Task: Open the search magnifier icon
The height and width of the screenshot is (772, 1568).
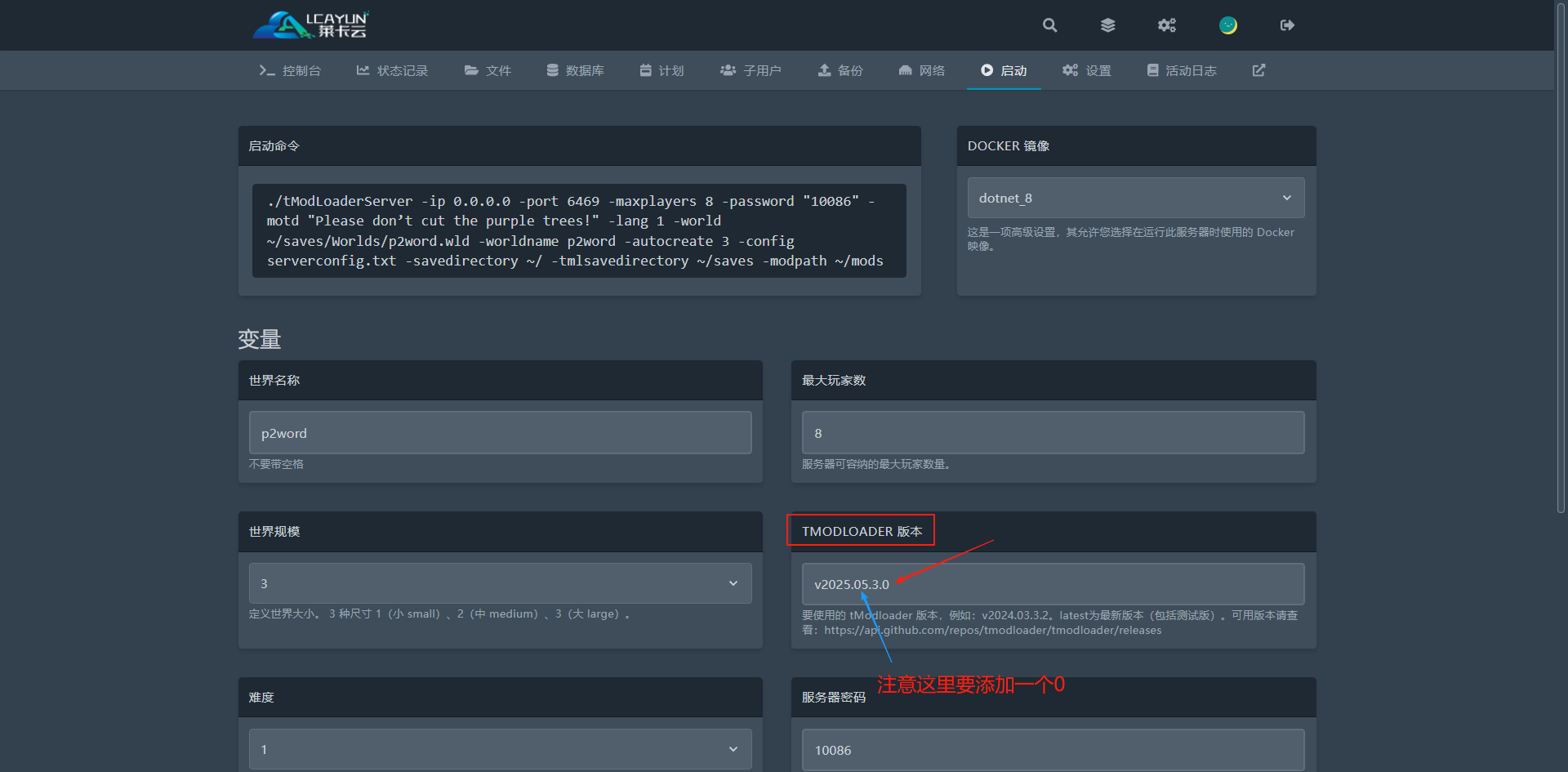Action: (x=1049, y=25)
